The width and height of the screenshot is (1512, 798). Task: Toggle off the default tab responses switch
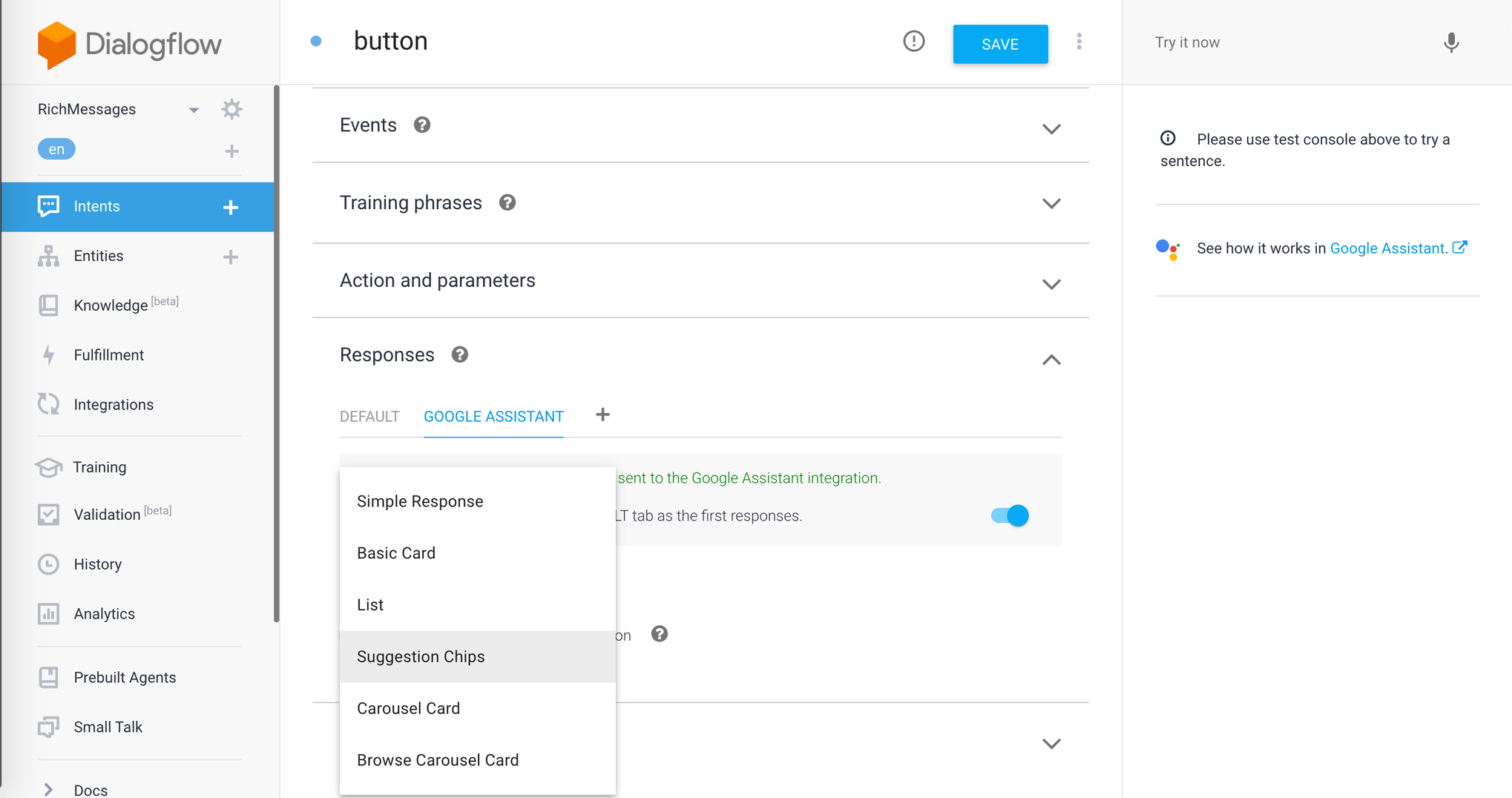(1010, 515)
